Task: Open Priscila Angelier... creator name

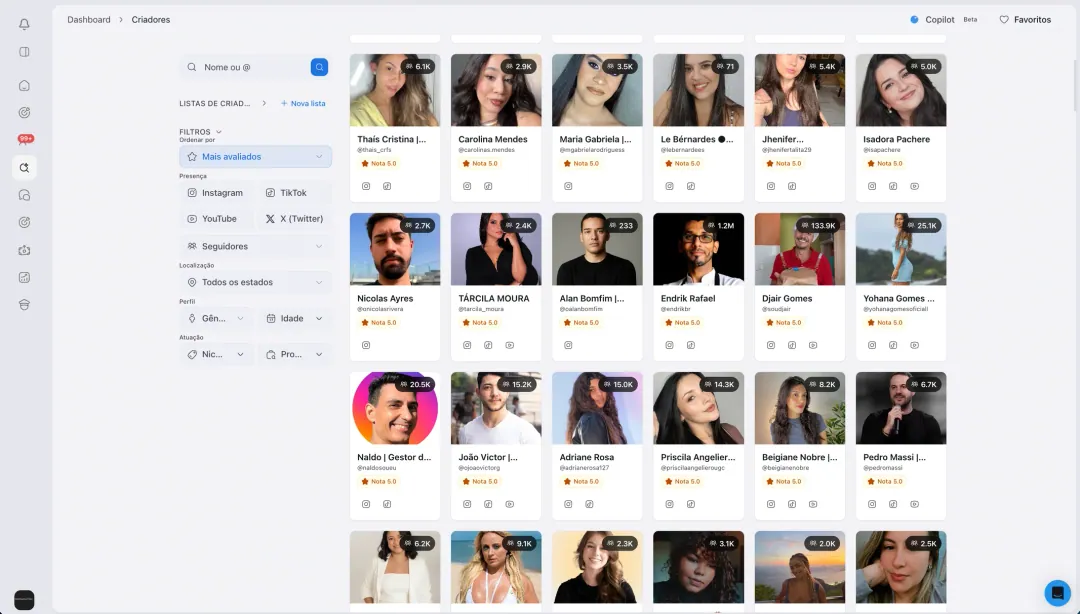Action: coord(698,457)
